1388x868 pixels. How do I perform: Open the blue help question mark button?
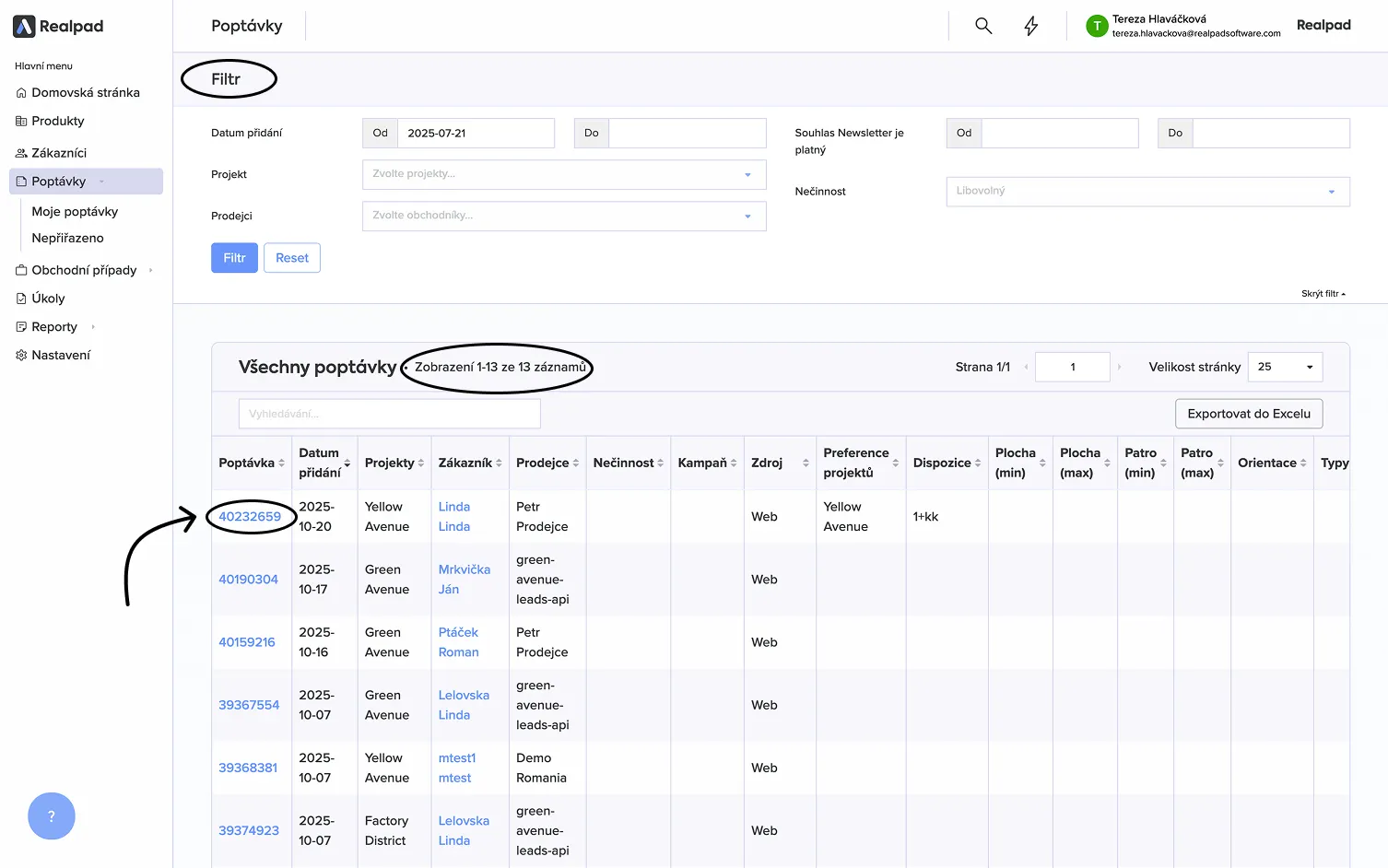pos(52,815)
